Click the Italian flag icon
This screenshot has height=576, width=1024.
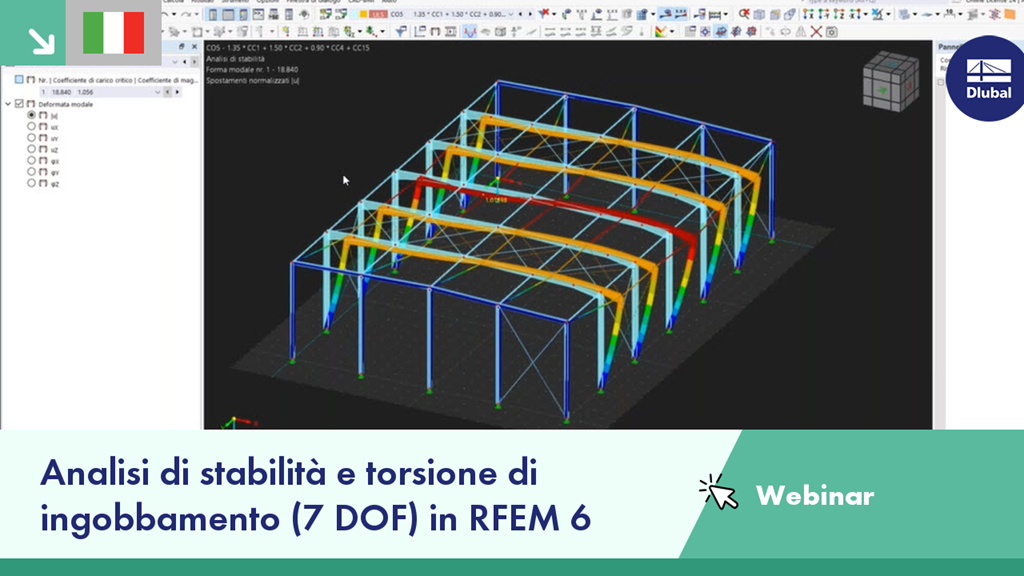(x=114, y=33)
